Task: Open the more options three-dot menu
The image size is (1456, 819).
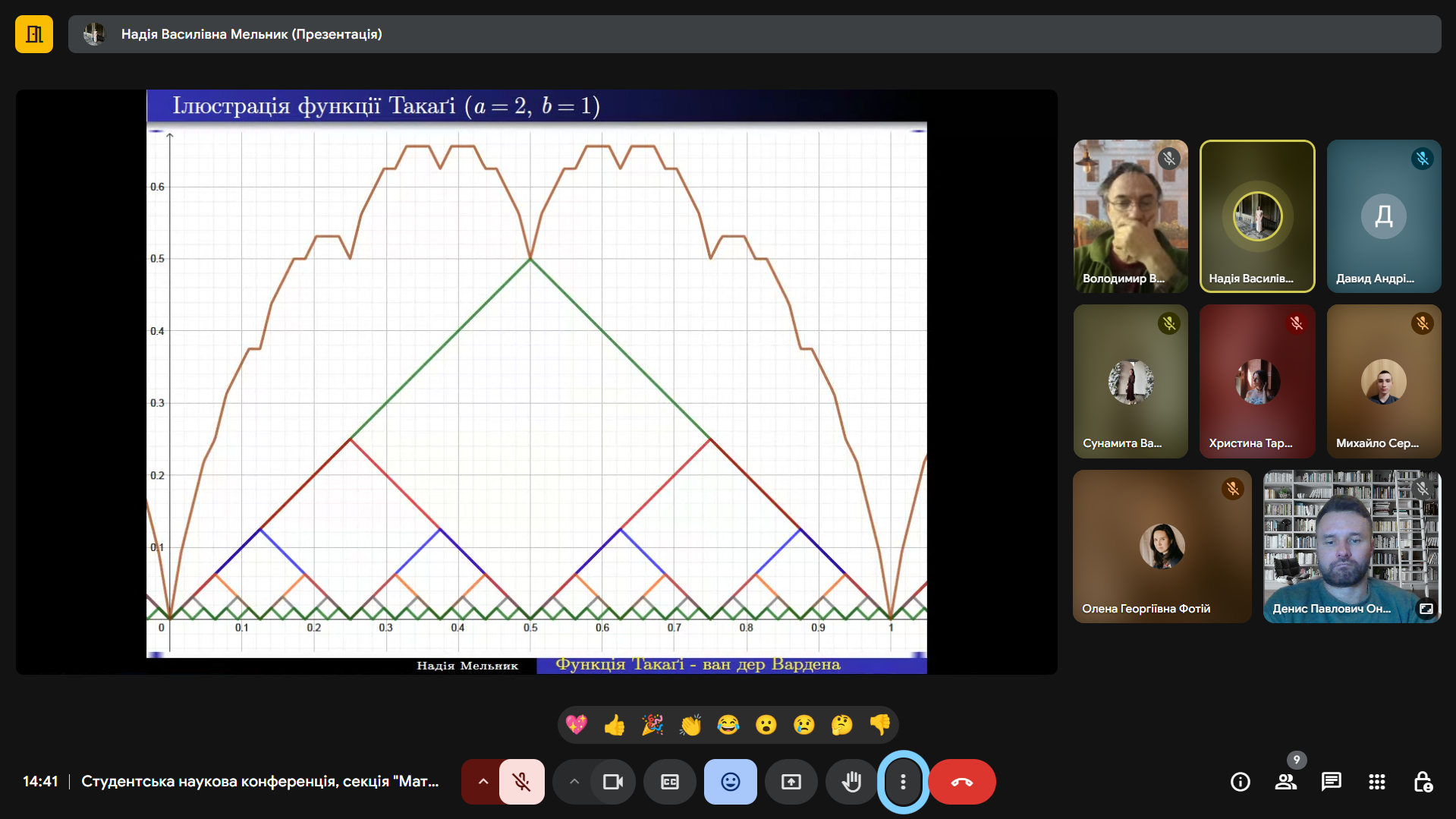Action: (903, 782)
